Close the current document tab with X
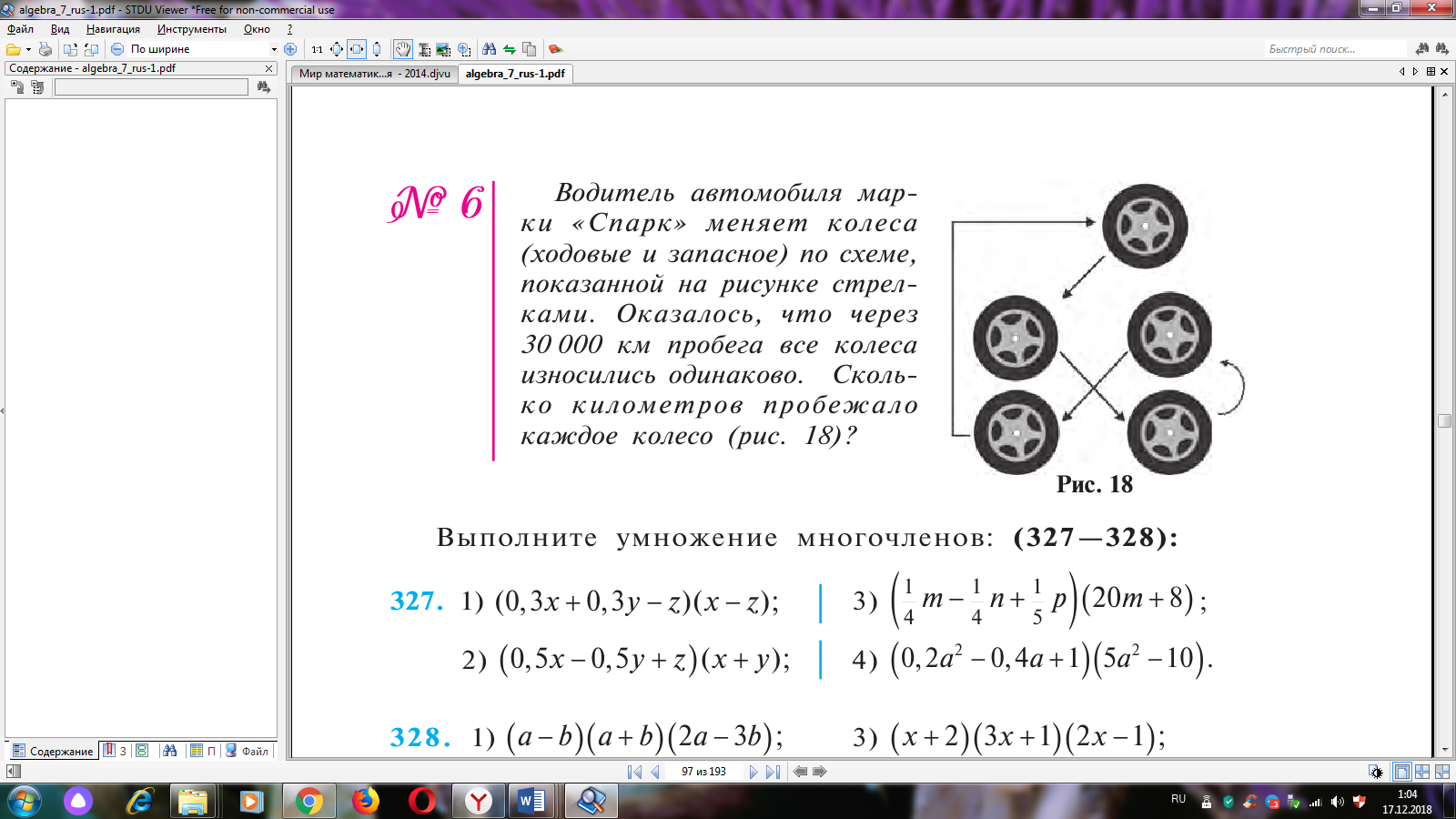The width and height of the screenshot is (1456, 819). click(1444, 71)
